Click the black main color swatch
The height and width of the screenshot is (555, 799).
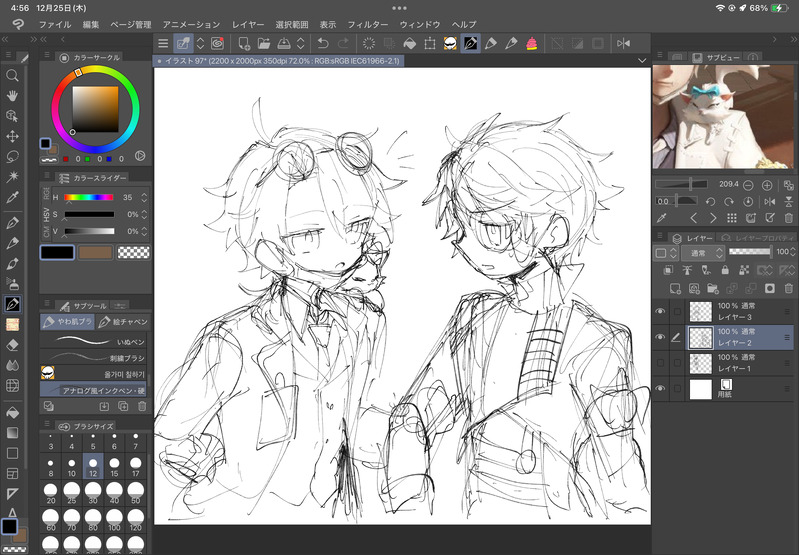pos(57,252)
